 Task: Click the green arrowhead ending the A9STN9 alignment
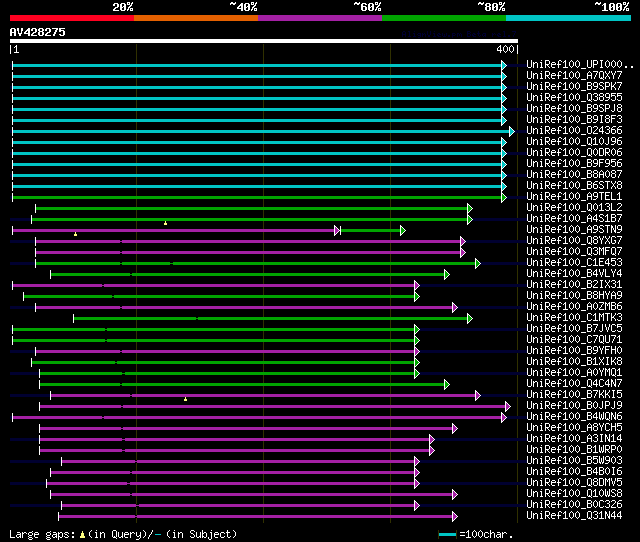pos(403,231)
